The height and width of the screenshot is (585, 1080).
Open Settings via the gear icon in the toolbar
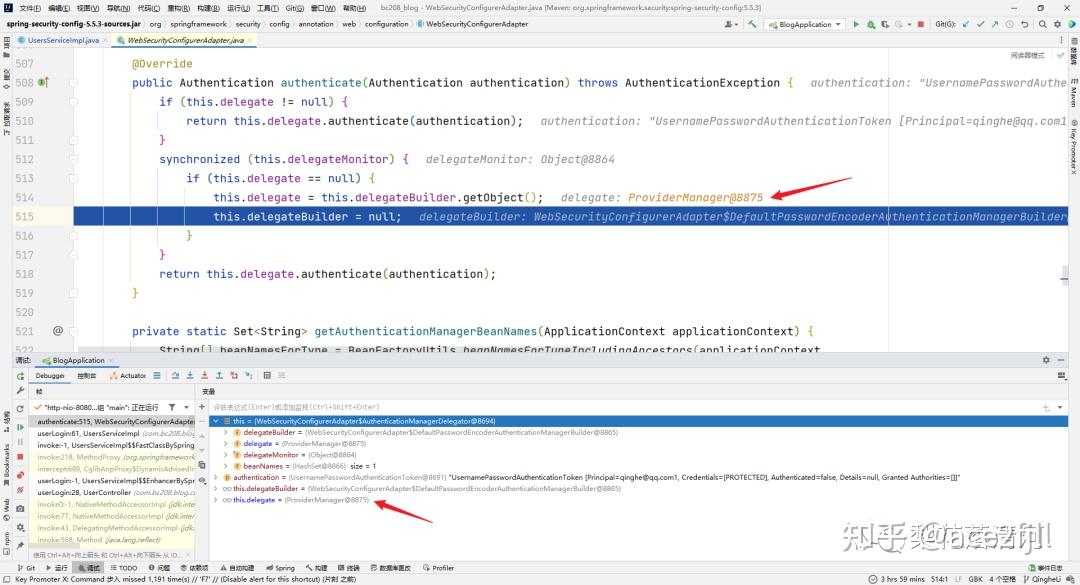tap(1056, 23)
